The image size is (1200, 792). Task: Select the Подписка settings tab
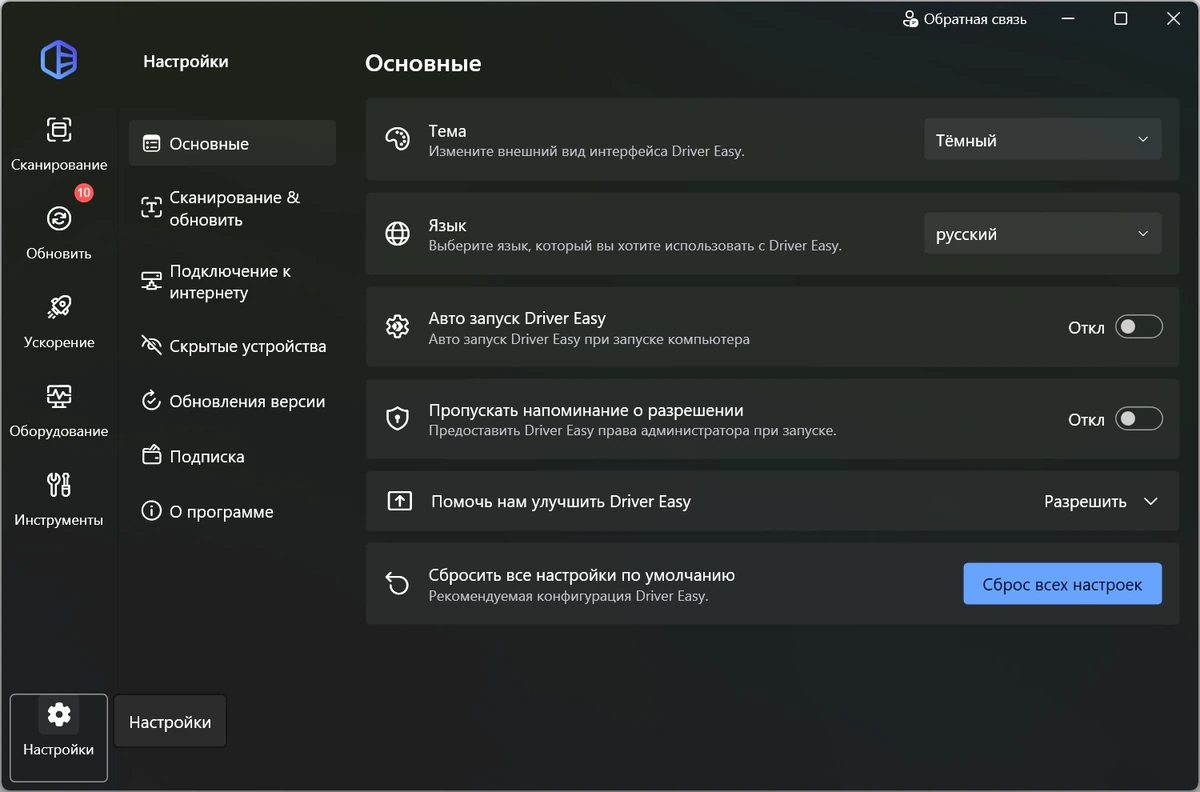[232, 456]
